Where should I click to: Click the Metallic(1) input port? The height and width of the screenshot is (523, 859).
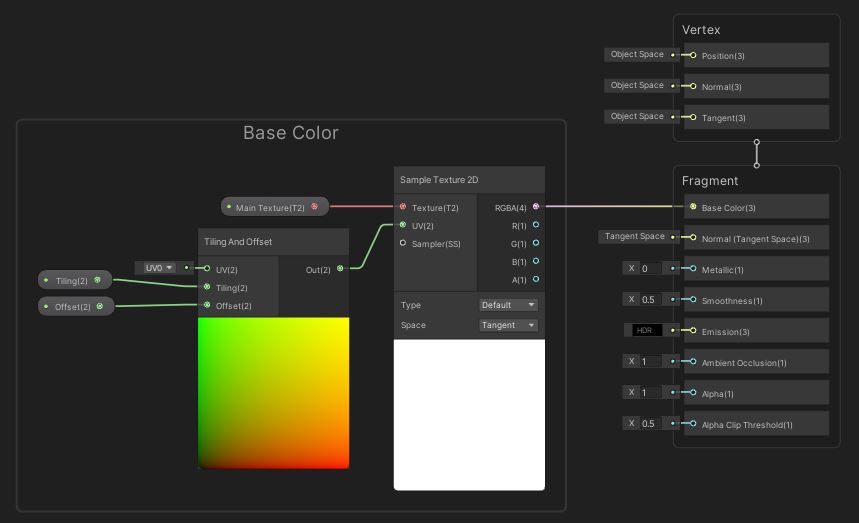pyautogui.click(x=693, y=268)
